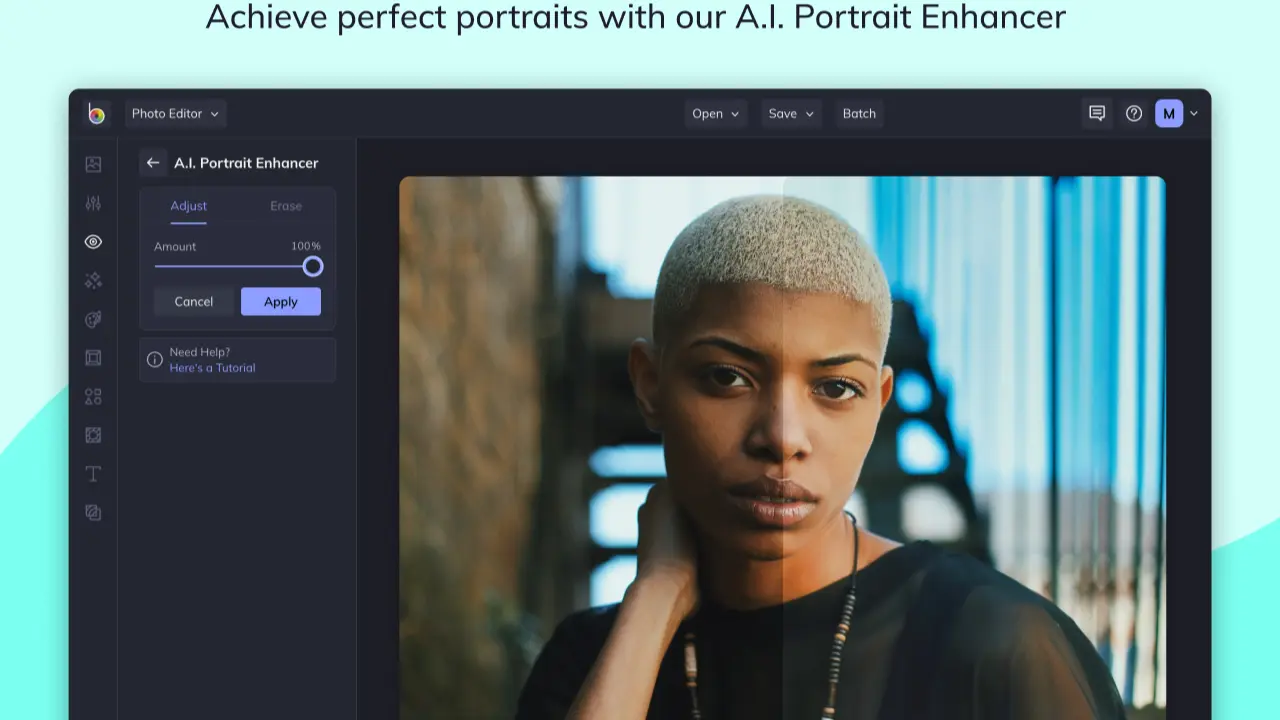This screenshot has width=1280, height=720.
Task: Switch to the Adjust tab
Action: 188,206
